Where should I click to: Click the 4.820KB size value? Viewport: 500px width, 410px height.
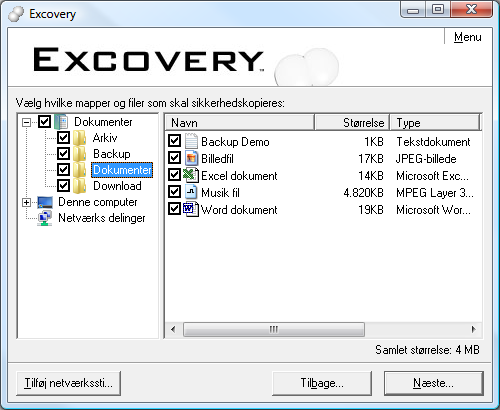coord(363,193)
